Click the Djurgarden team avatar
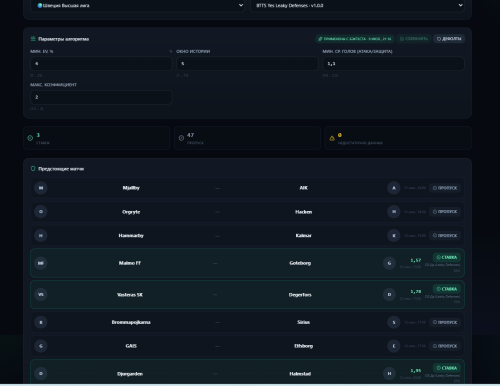This screenshot has height=386, width=500. point(41,374)
